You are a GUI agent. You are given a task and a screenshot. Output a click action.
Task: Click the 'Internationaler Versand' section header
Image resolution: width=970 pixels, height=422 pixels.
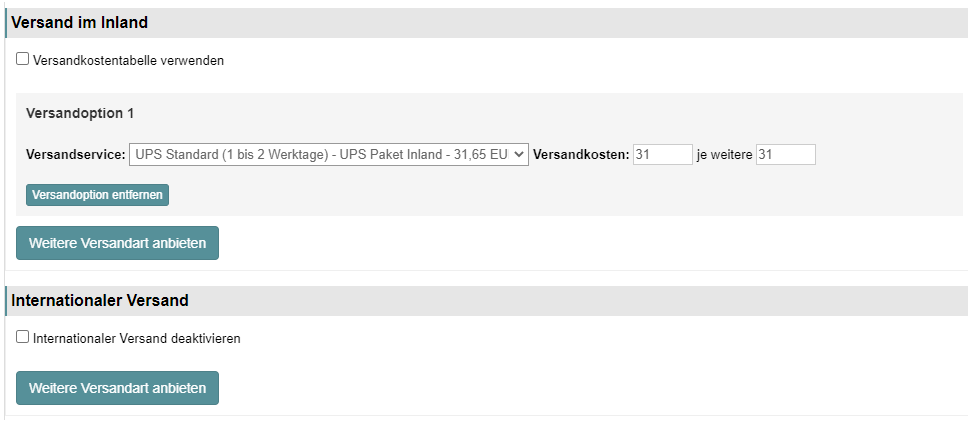[x=100, y=301]
